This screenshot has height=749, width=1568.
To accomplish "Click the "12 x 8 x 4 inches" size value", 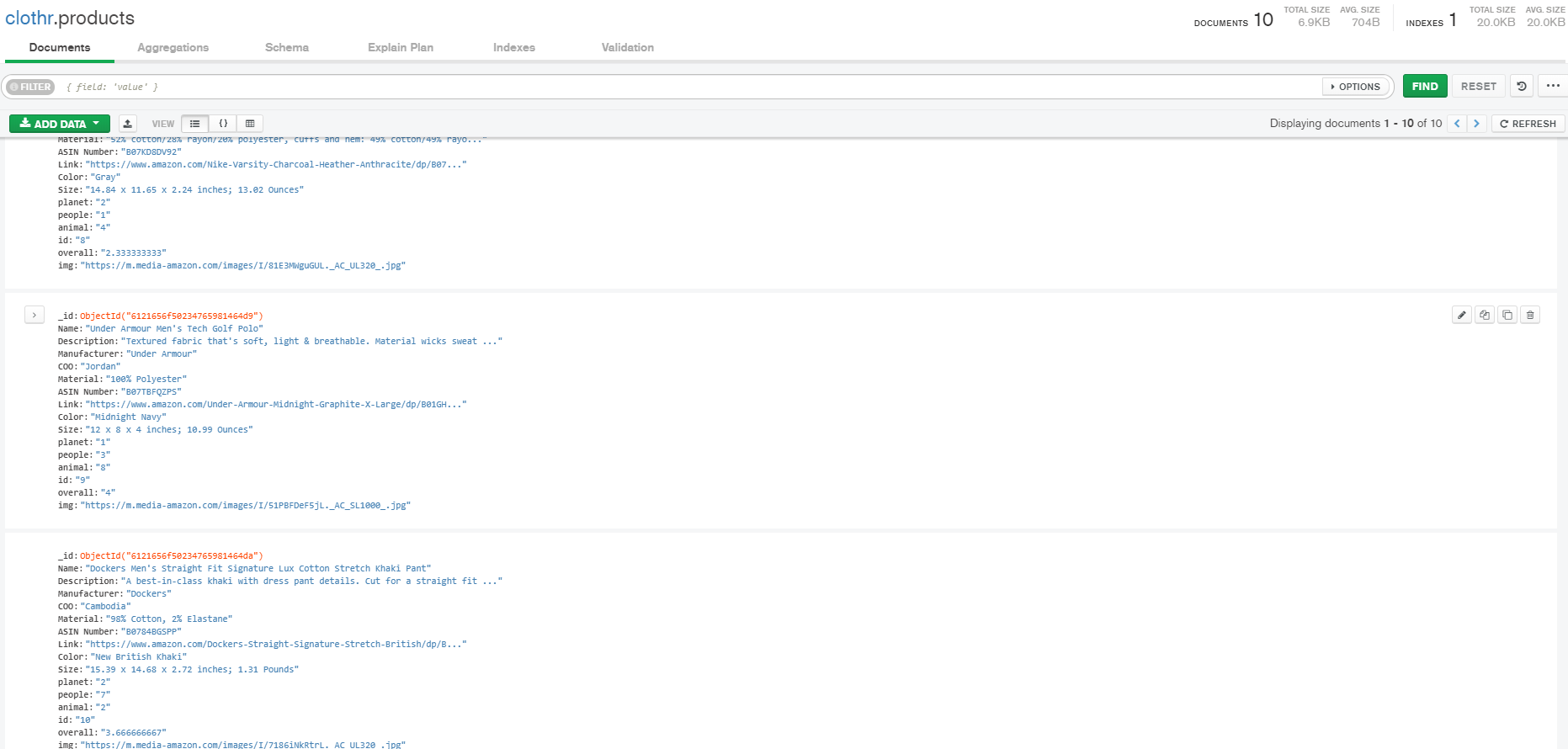I will (169, 429).
